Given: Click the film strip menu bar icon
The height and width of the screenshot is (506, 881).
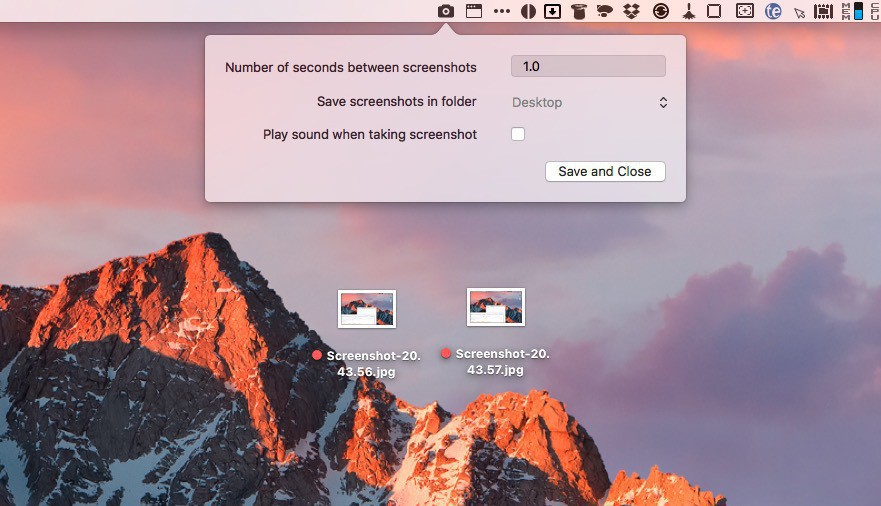Looking at the screenshot, I should pos(823,11).
